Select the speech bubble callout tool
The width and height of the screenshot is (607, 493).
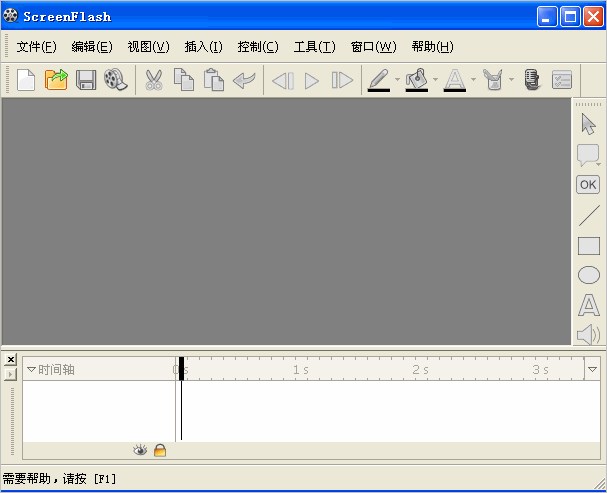coord(588,155)
